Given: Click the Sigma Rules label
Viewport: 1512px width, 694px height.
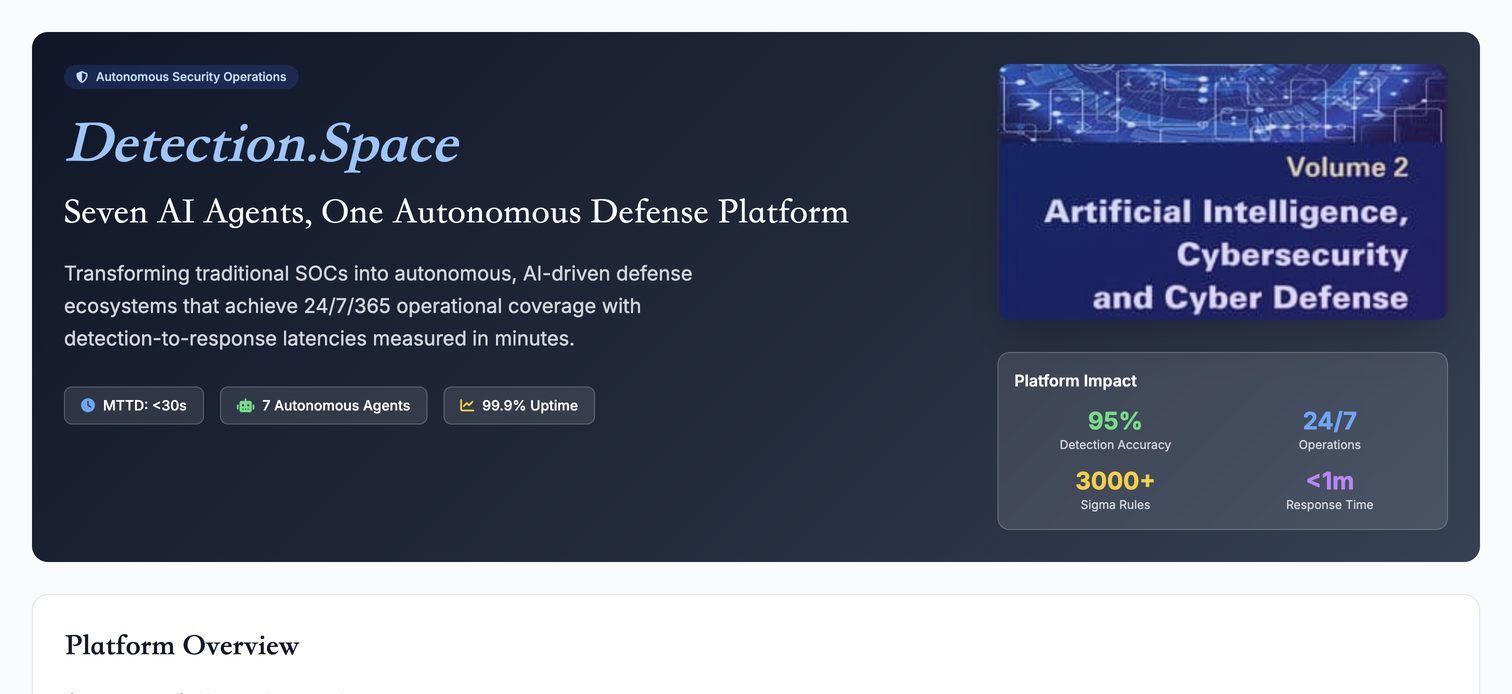Looking at the screenshot, I should point(1115,505).
